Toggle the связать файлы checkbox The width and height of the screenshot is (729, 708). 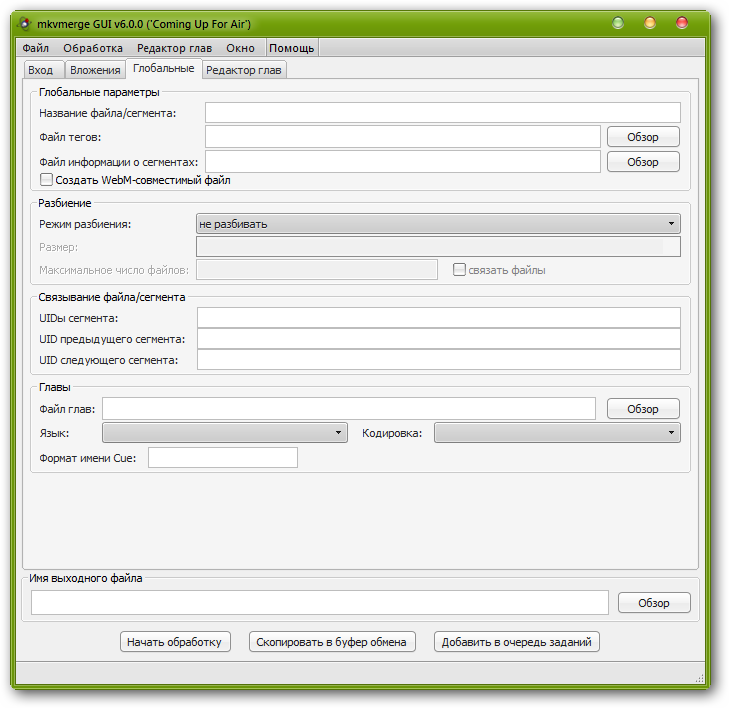coord(459,270)
